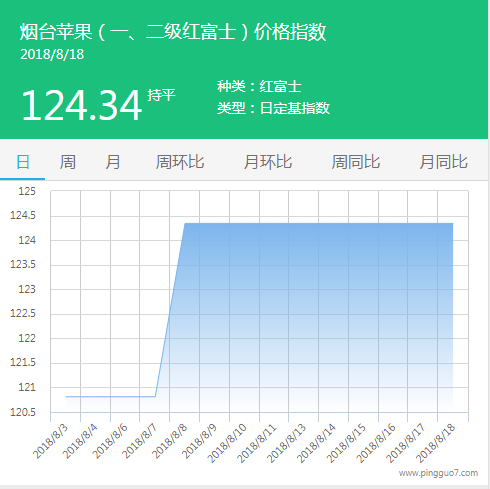
Task: Click the 类型：日定基指数 label
Action: 273,108
